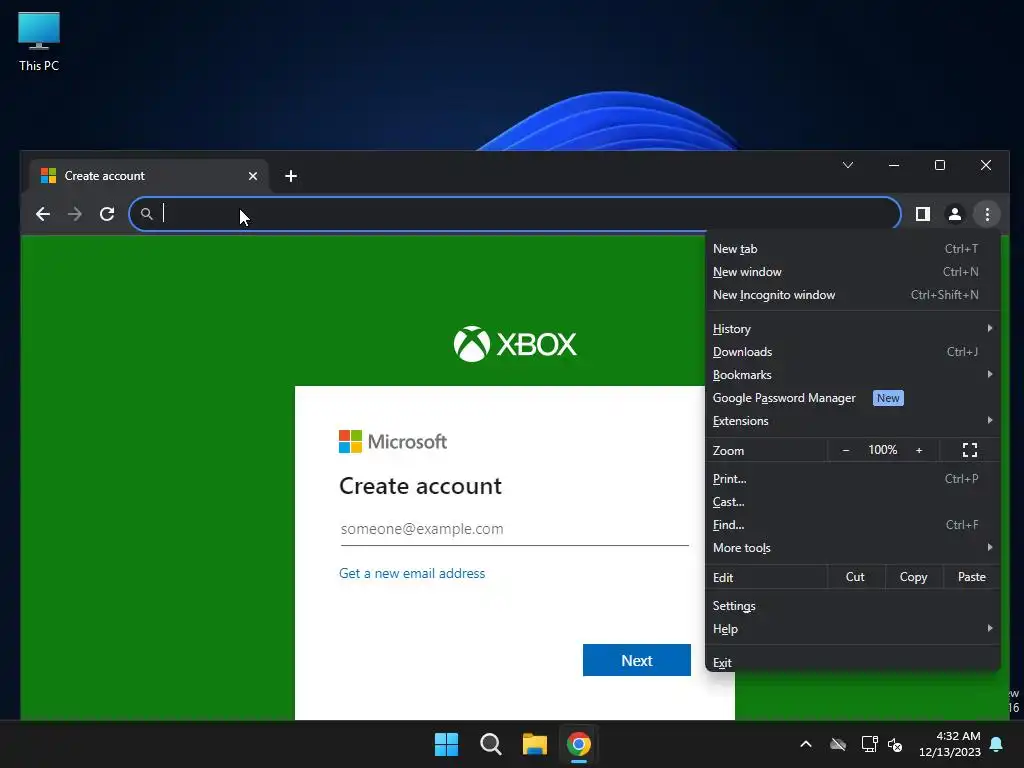Choose Exit from the Chrome menu

point(853,663)
